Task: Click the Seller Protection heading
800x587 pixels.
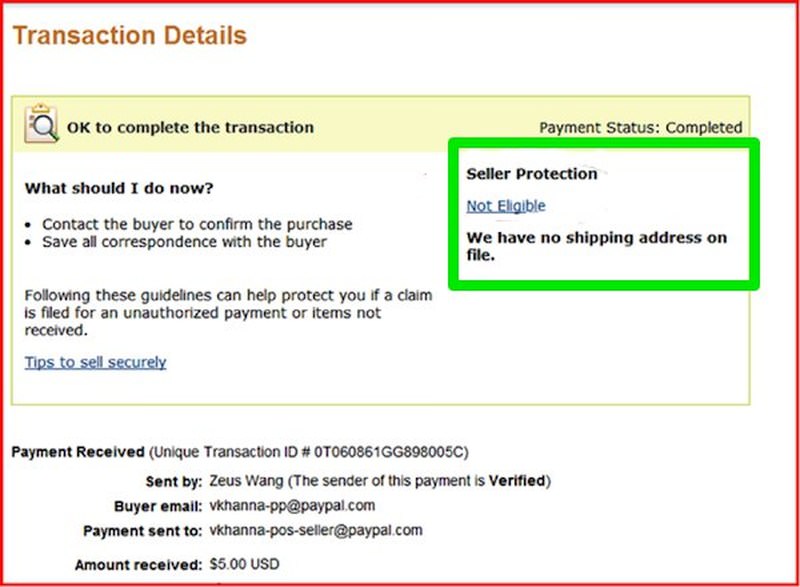Action: (532, 174)
